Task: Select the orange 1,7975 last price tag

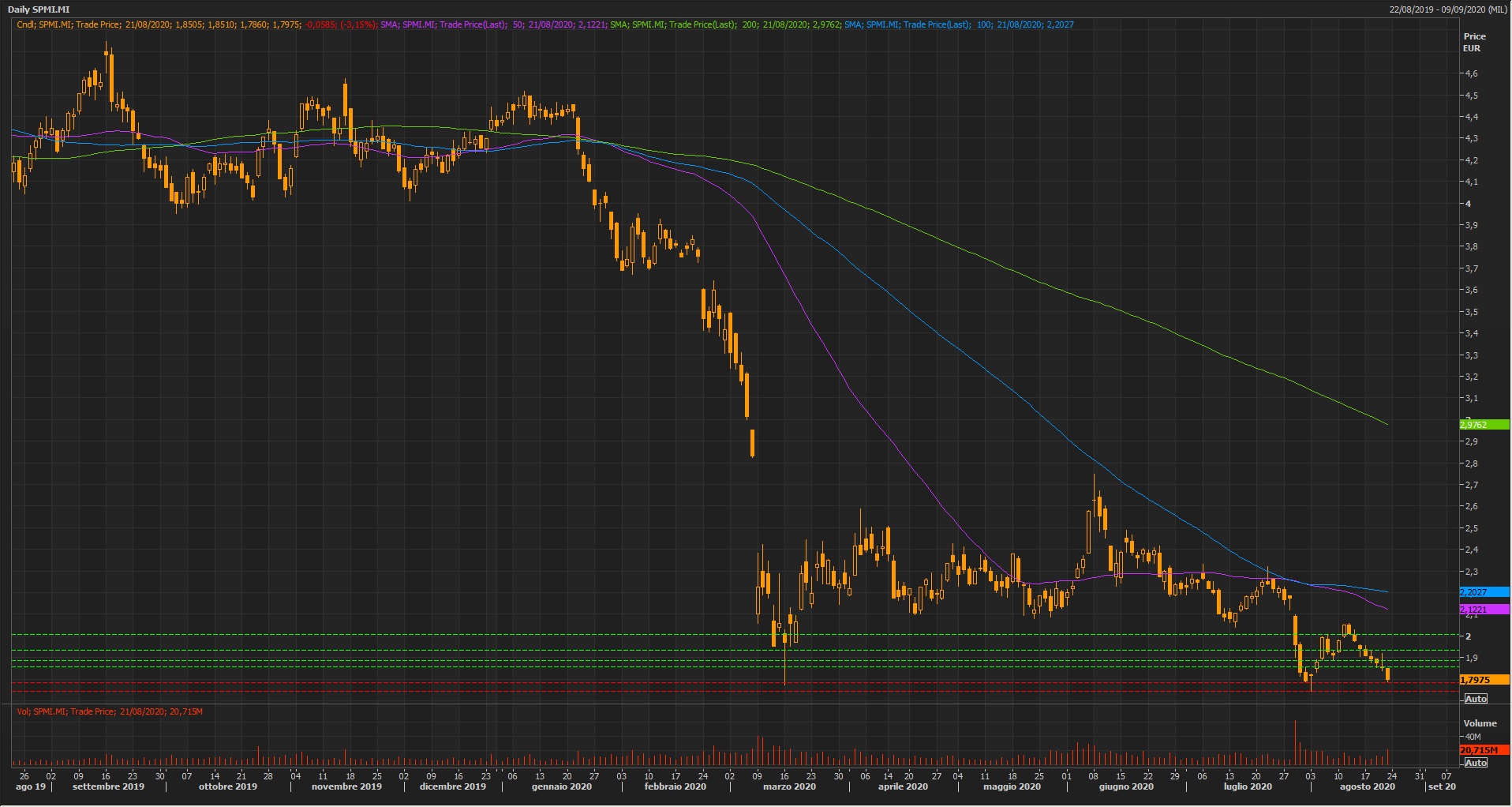Action: (1484, 680)
